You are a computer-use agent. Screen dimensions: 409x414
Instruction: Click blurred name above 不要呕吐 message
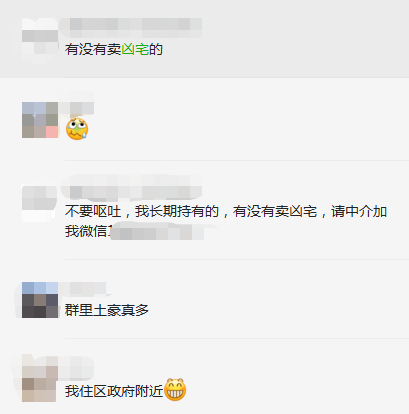[131, 190]
